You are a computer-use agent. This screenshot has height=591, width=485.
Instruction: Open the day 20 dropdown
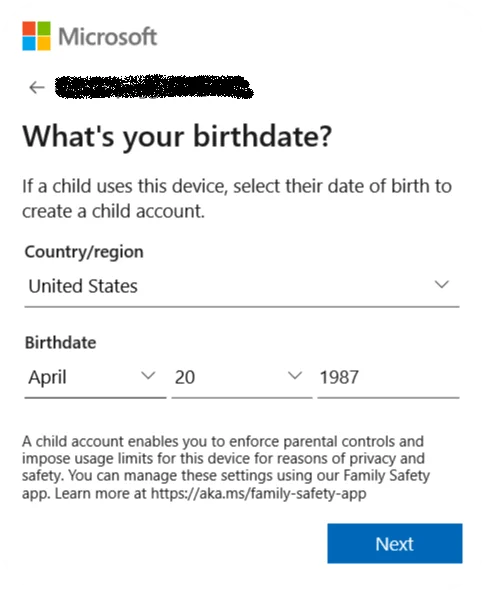[242, 377]
